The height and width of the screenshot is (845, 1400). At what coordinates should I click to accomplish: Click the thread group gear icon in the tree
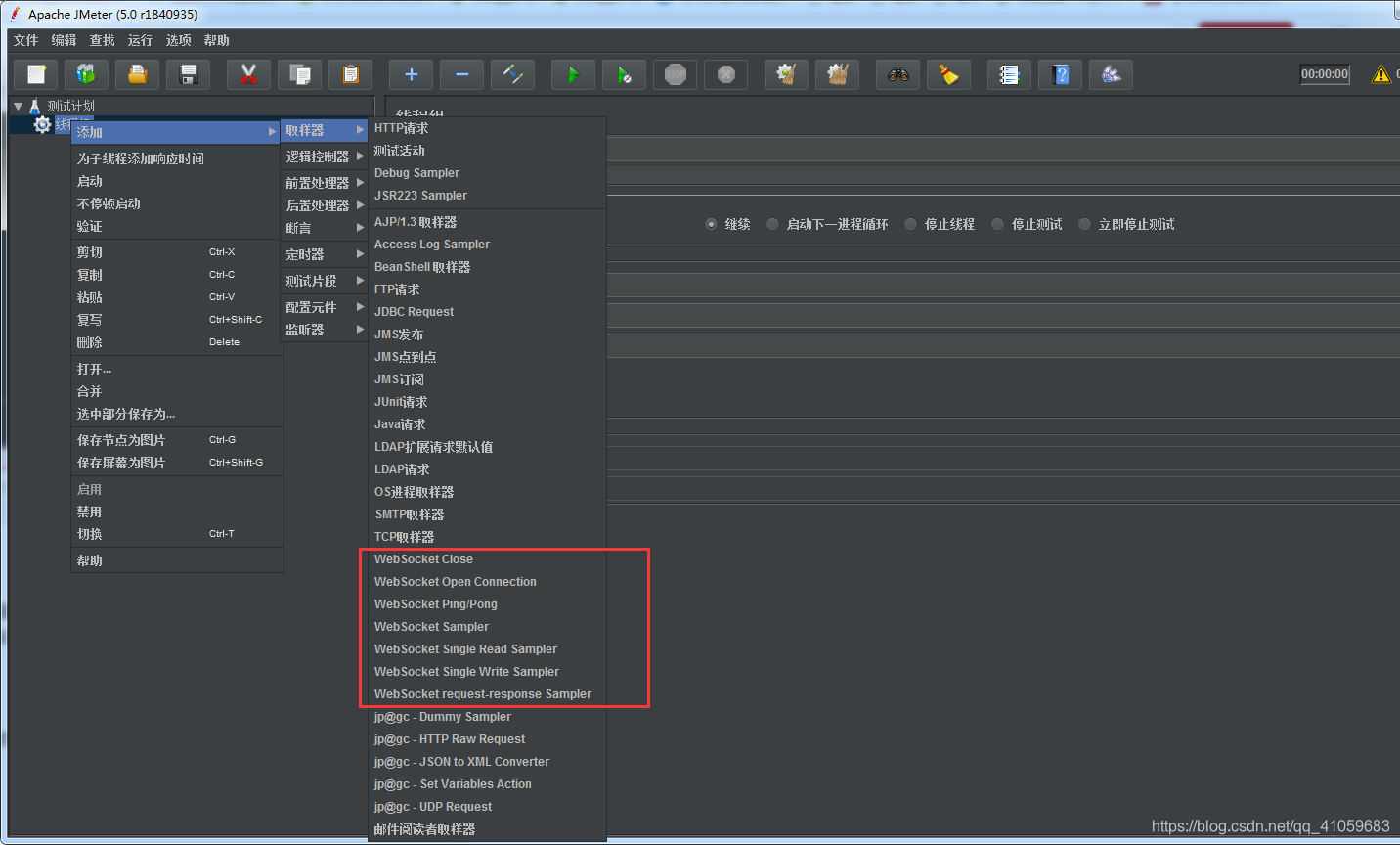[42, 125]
